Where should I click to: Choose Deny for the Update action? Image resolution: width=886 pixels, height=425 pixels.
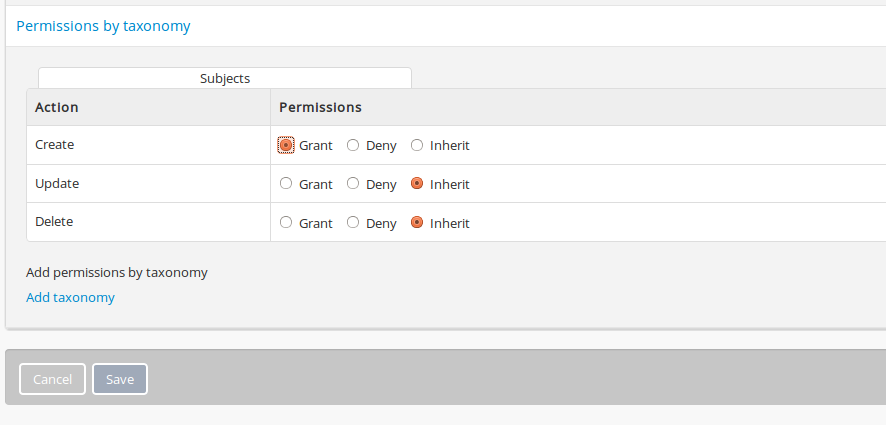(353, 184)
